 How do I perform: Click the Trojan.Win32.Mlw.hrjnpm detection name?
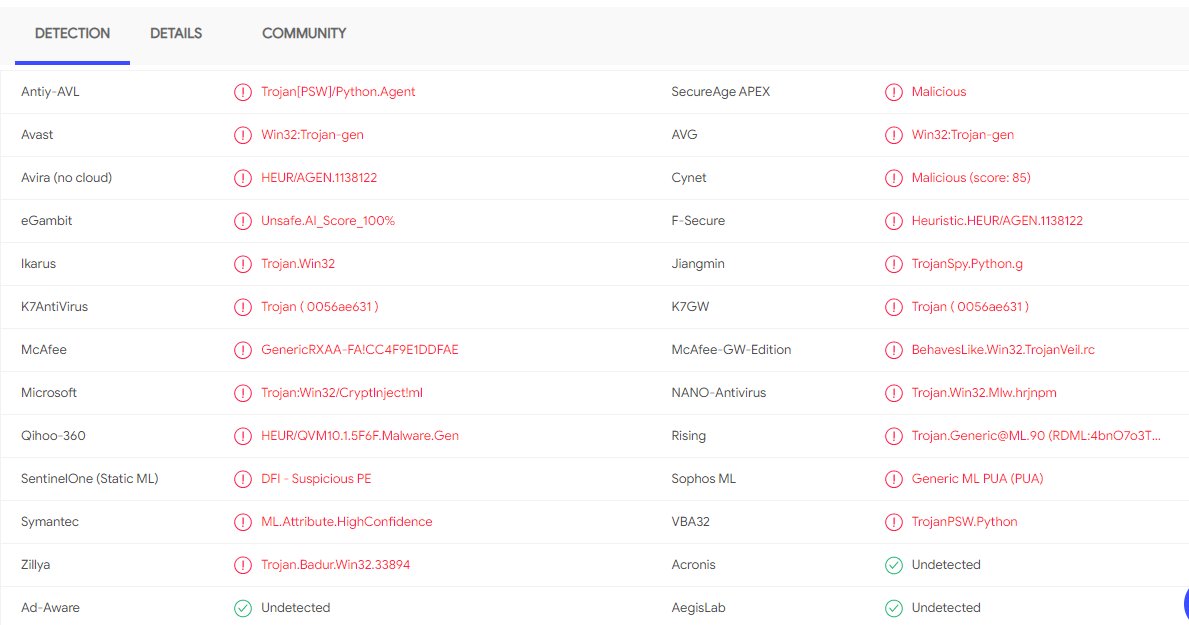click(x=984, y=393)
